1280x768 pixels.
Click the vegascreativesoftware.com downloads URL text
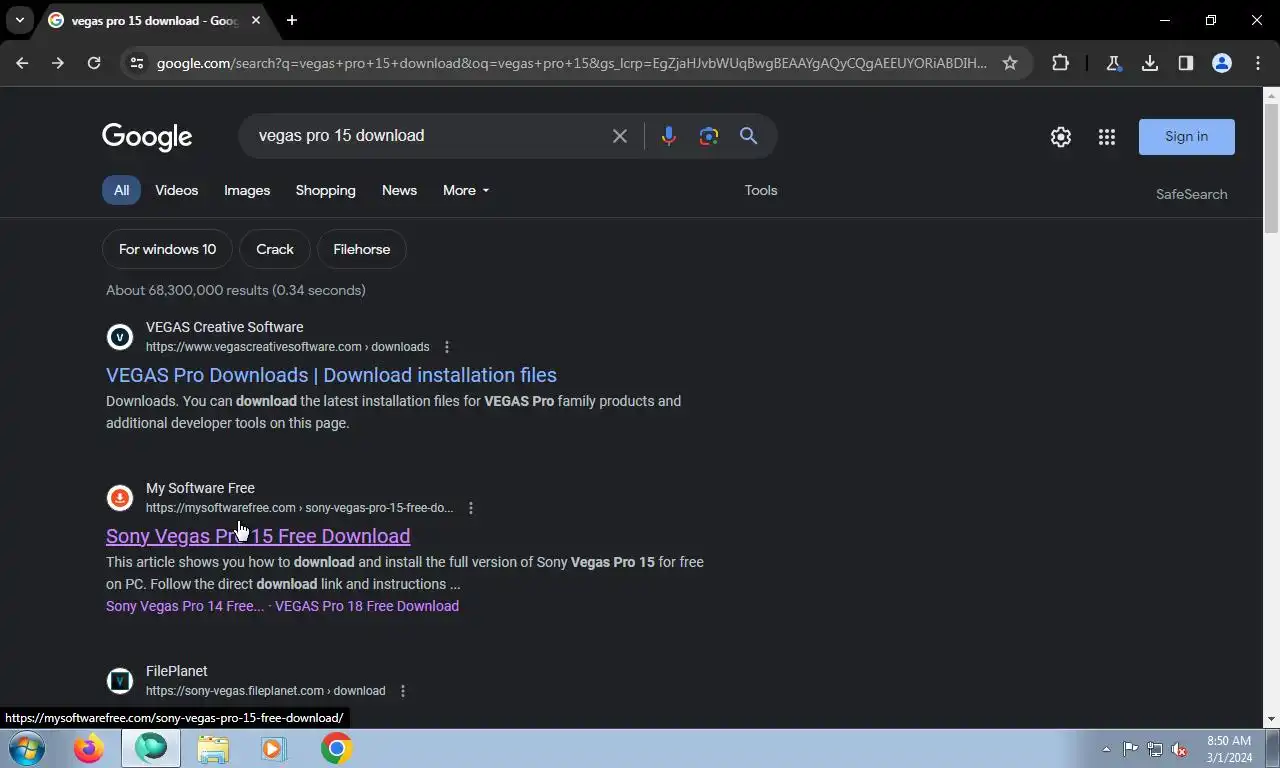[287, 347]
